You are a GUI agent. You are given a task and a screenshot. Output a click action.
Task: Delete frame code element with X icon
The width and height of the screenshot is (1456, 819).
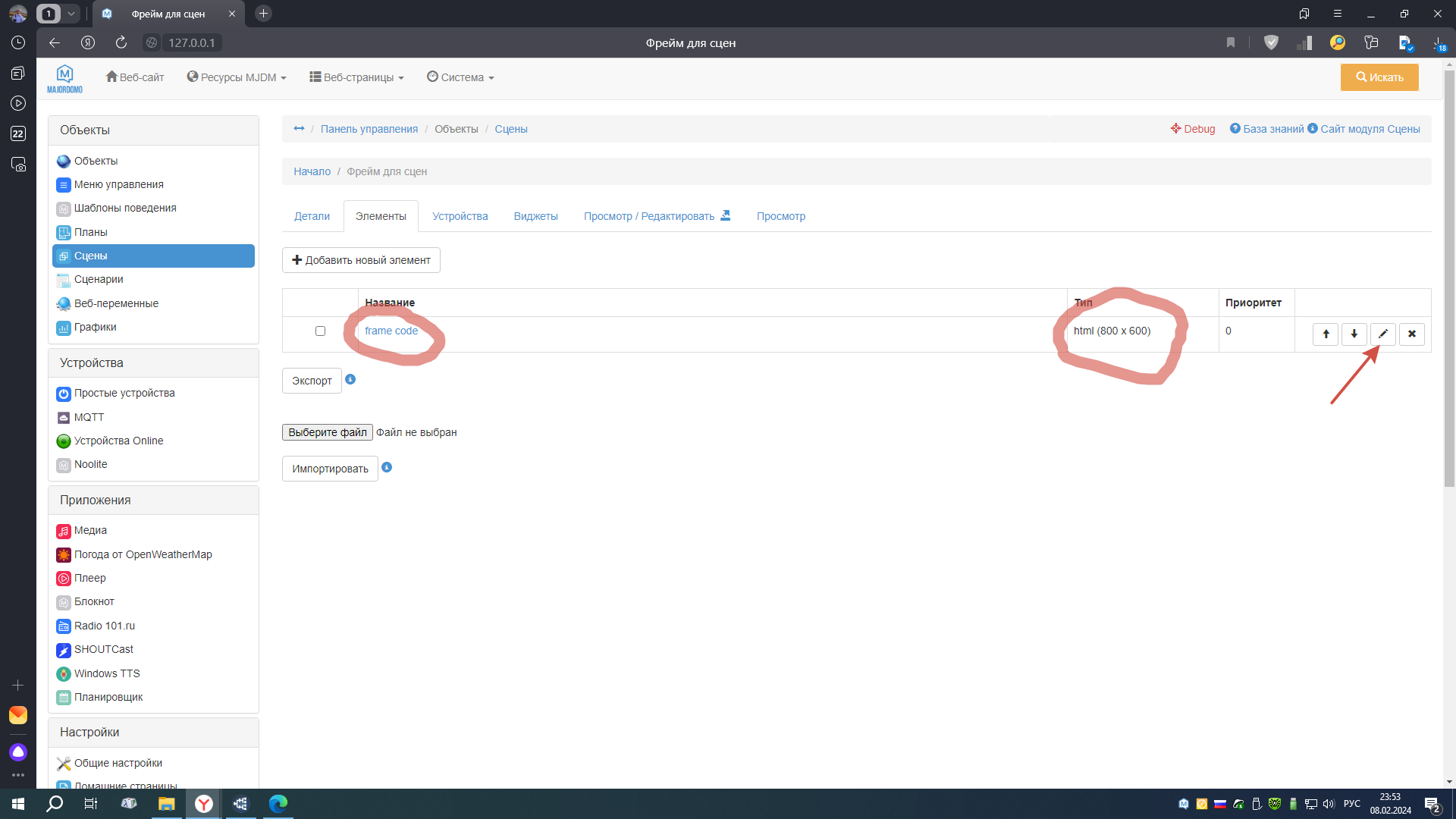pyautogui.click(x=1411, y=334)
